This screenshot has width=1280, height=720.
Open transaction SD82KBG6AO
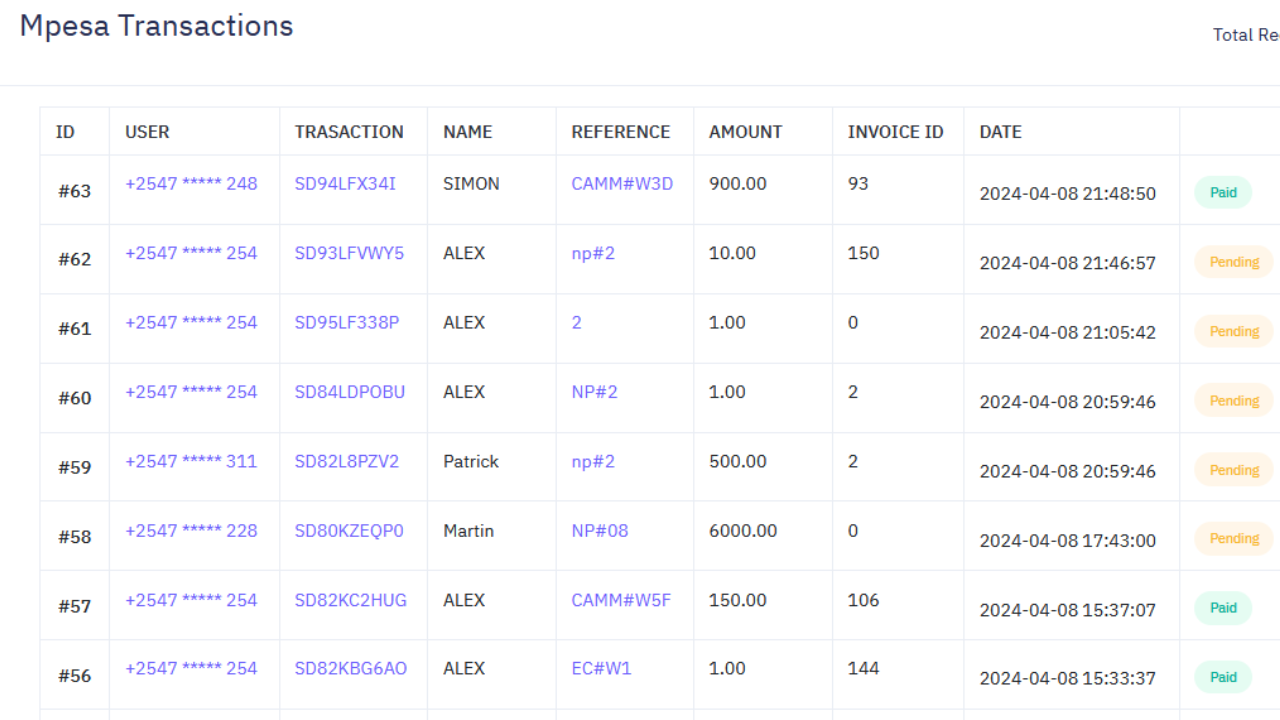coord(351,668)
